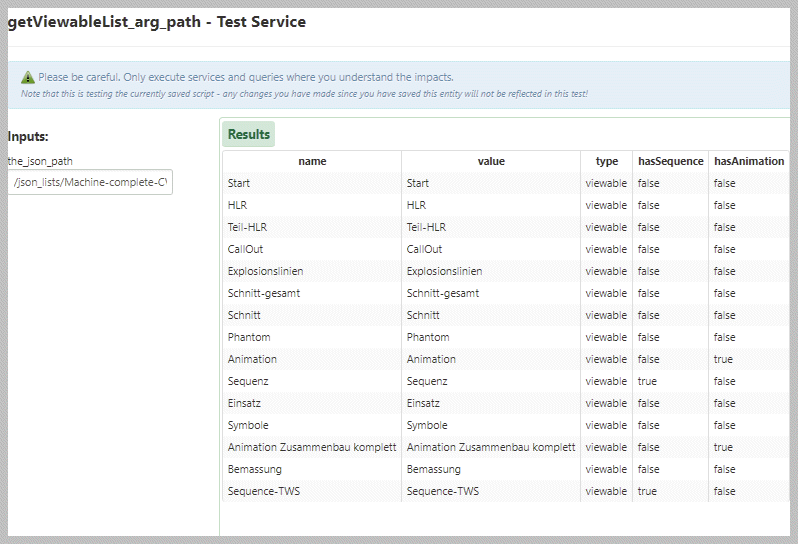
Task: Click the 'Symbole' value cell
Action: coord(491,425)
